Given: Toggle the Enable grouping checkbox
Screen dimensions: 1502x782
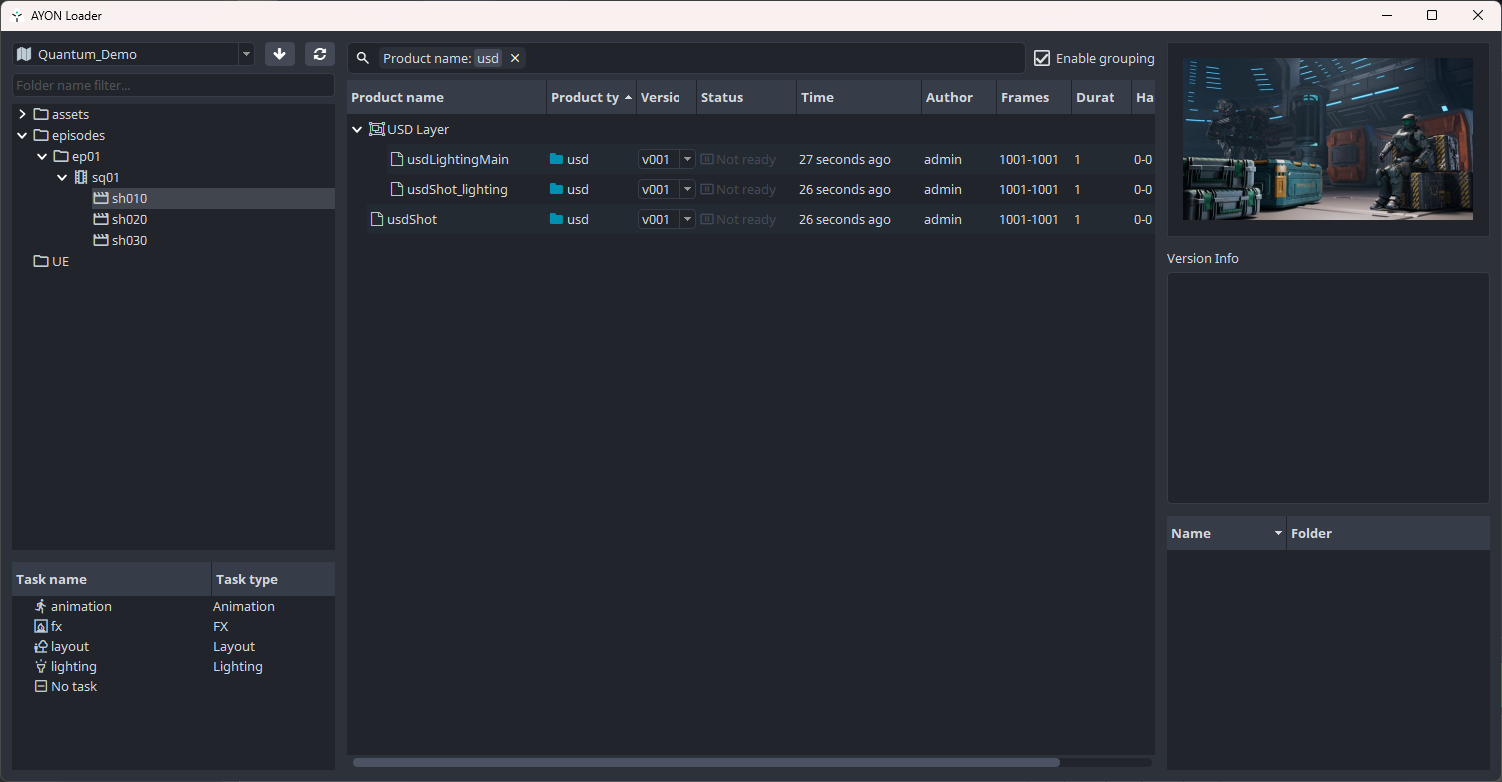Looking at the screenshot, I should point(1042,58).
